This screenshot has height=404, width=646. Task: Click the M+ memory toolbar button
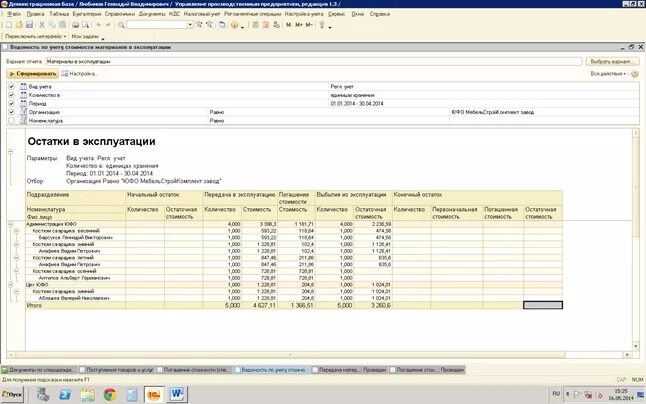pos(299,25)
